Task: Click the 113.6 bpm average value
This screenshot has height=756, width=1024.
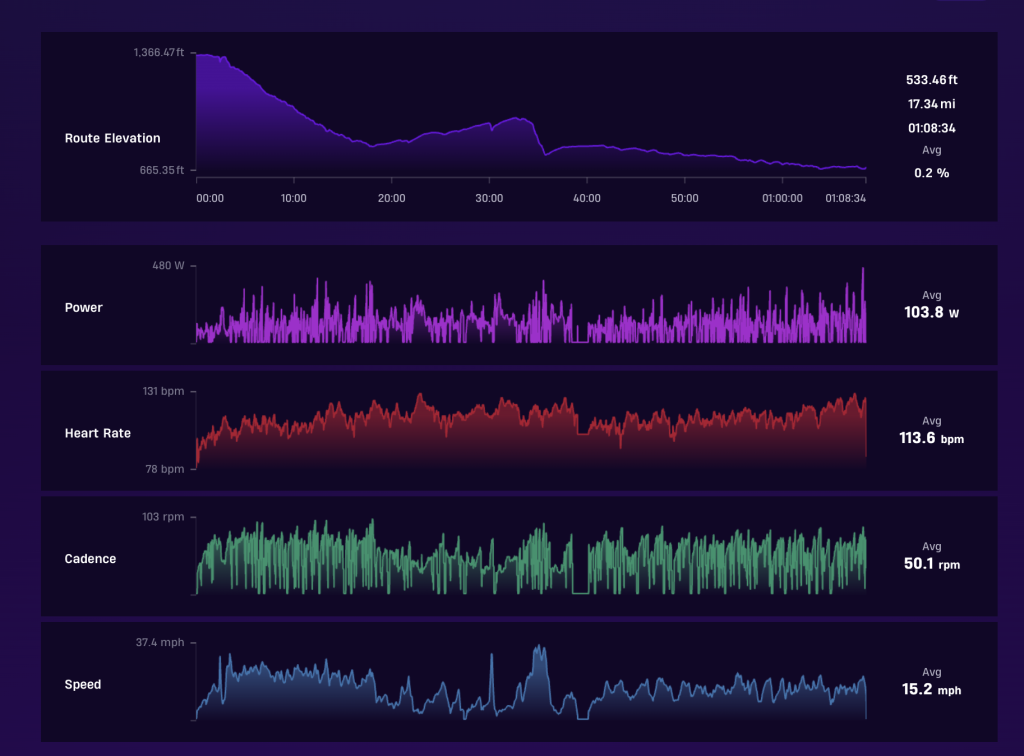Action: [x=932, y=438]
